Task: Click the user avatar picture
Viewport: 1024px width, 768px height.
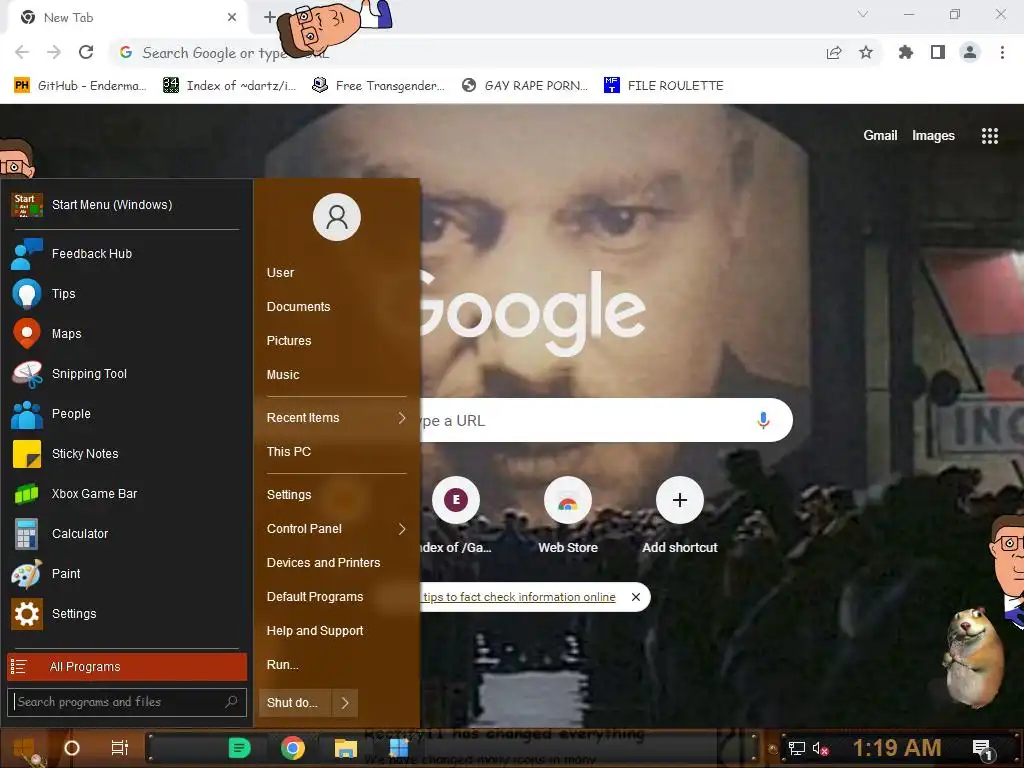Action: coord(337,217)
